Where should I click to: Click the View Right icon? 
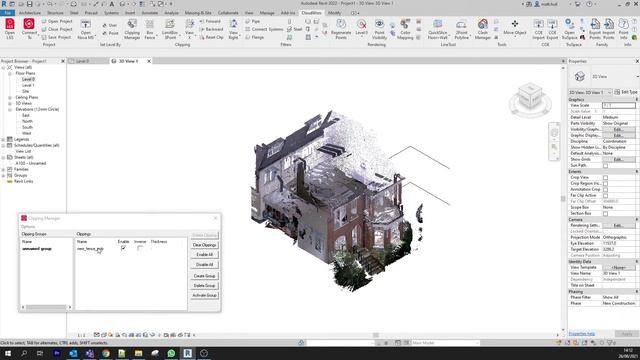pos(233,29)
